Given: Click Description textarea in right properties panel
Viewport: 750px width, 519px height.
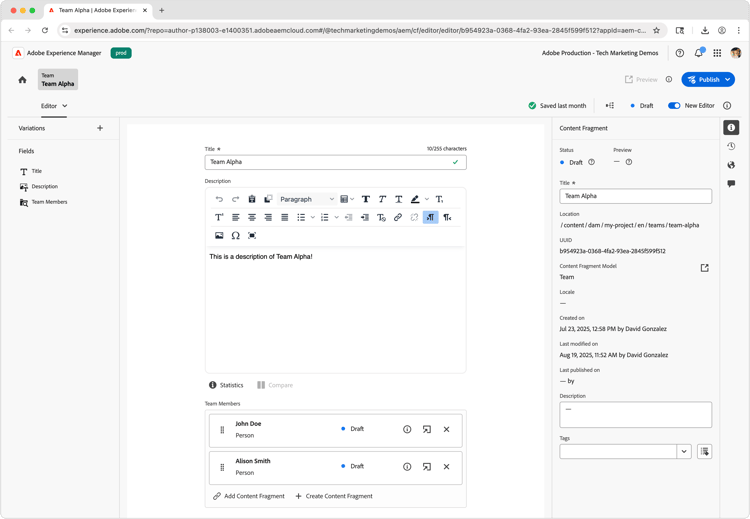Looking at the screenshot, I should 635,415.
